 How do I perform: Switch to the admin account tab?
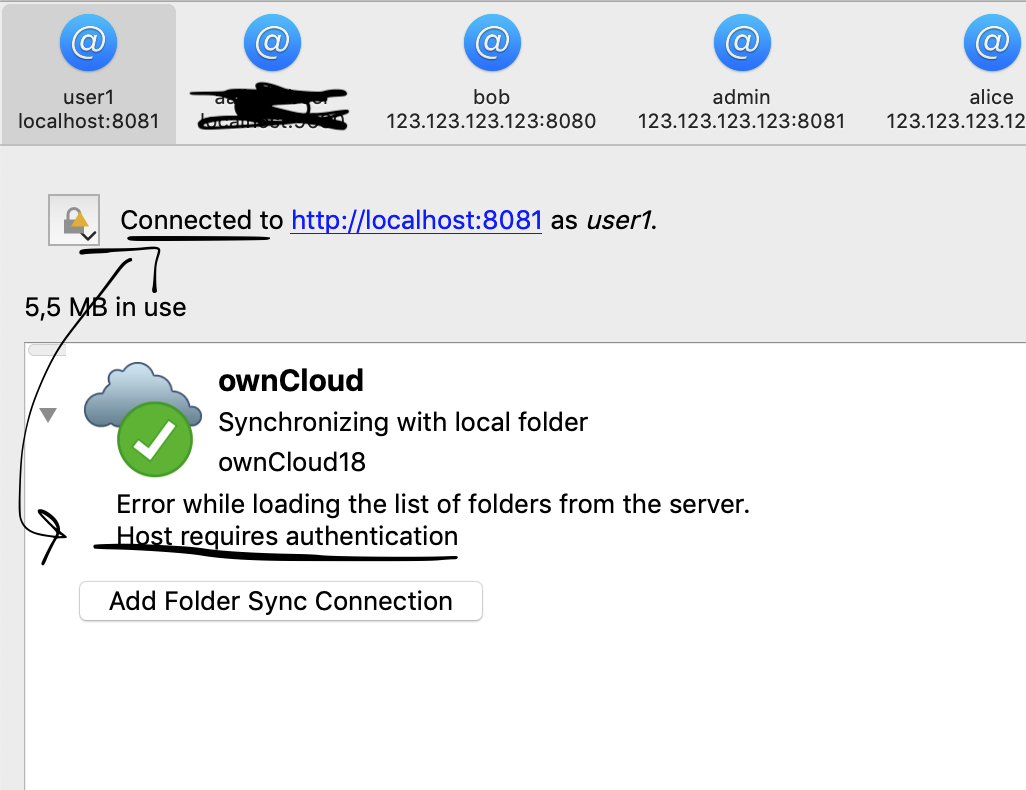(x=741, y=75)
